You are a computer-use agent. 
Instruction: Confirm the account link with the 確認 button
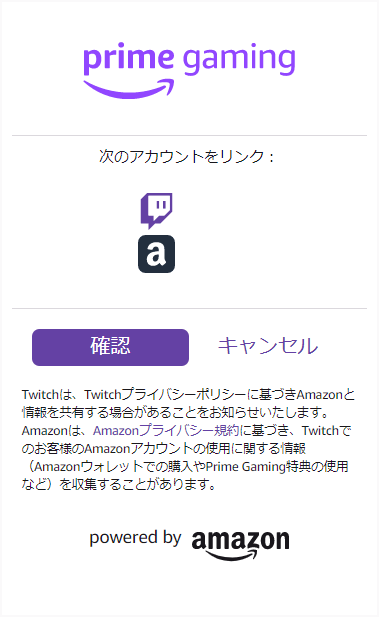click(x=111, y=347)
